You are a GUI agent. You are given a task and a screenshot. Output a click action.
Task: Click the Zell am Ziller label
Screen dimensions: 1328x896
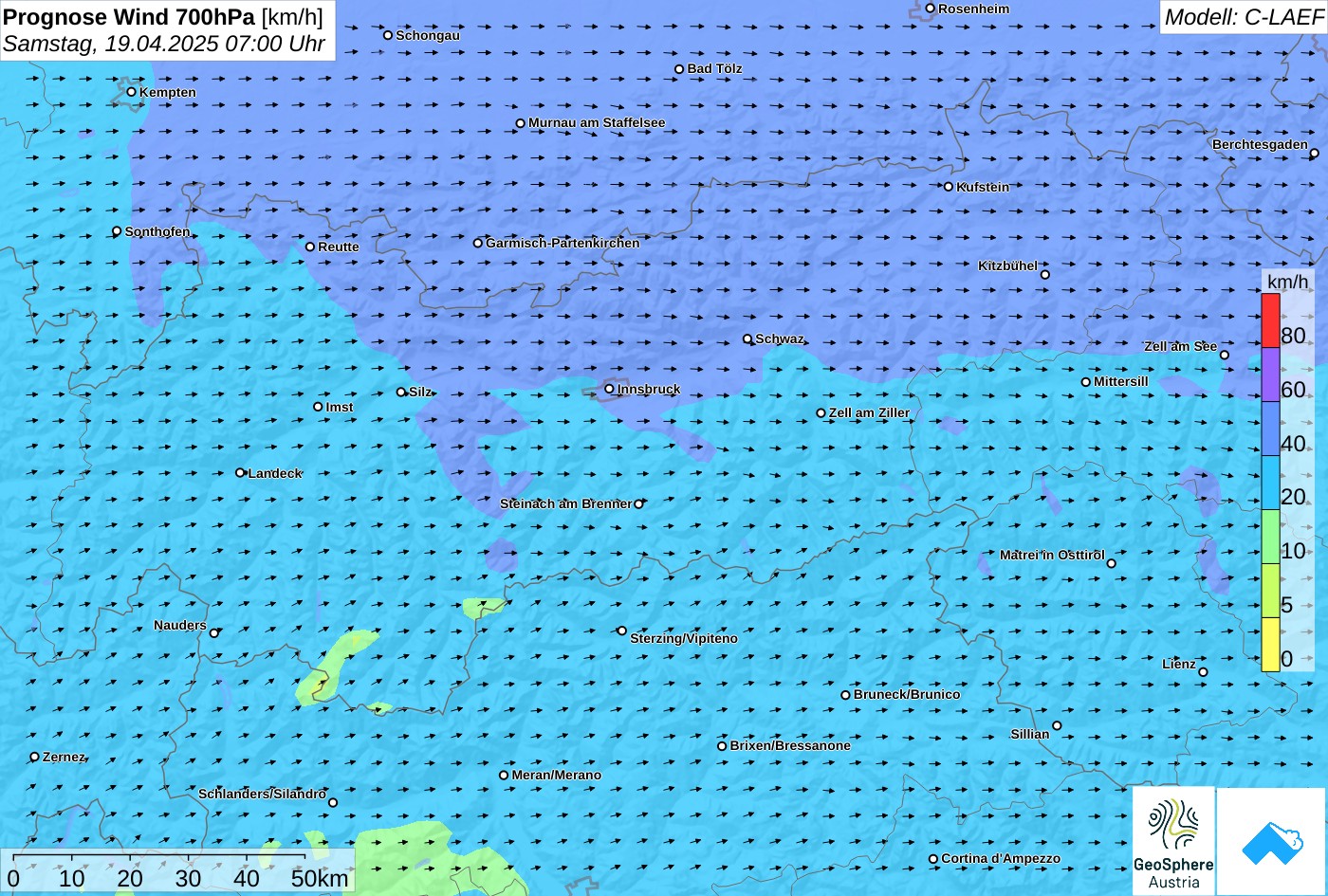point(869,412)
